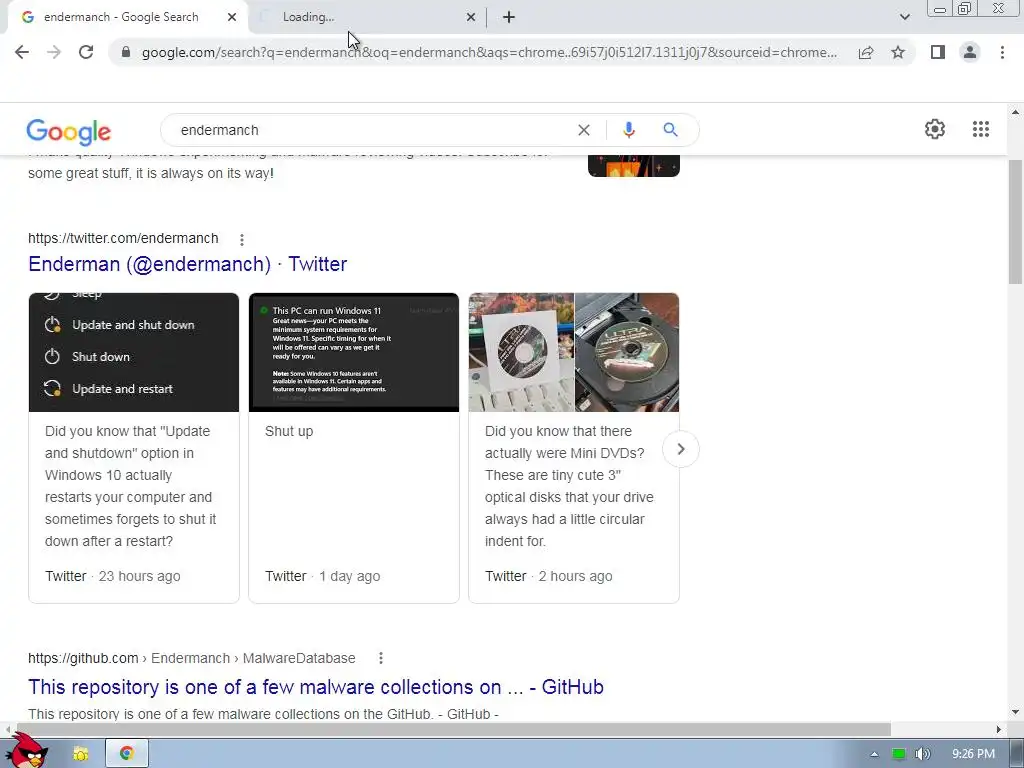1024x768 pixels.
Task: Click the scroll down arrow
Action: click(1016, 712)
